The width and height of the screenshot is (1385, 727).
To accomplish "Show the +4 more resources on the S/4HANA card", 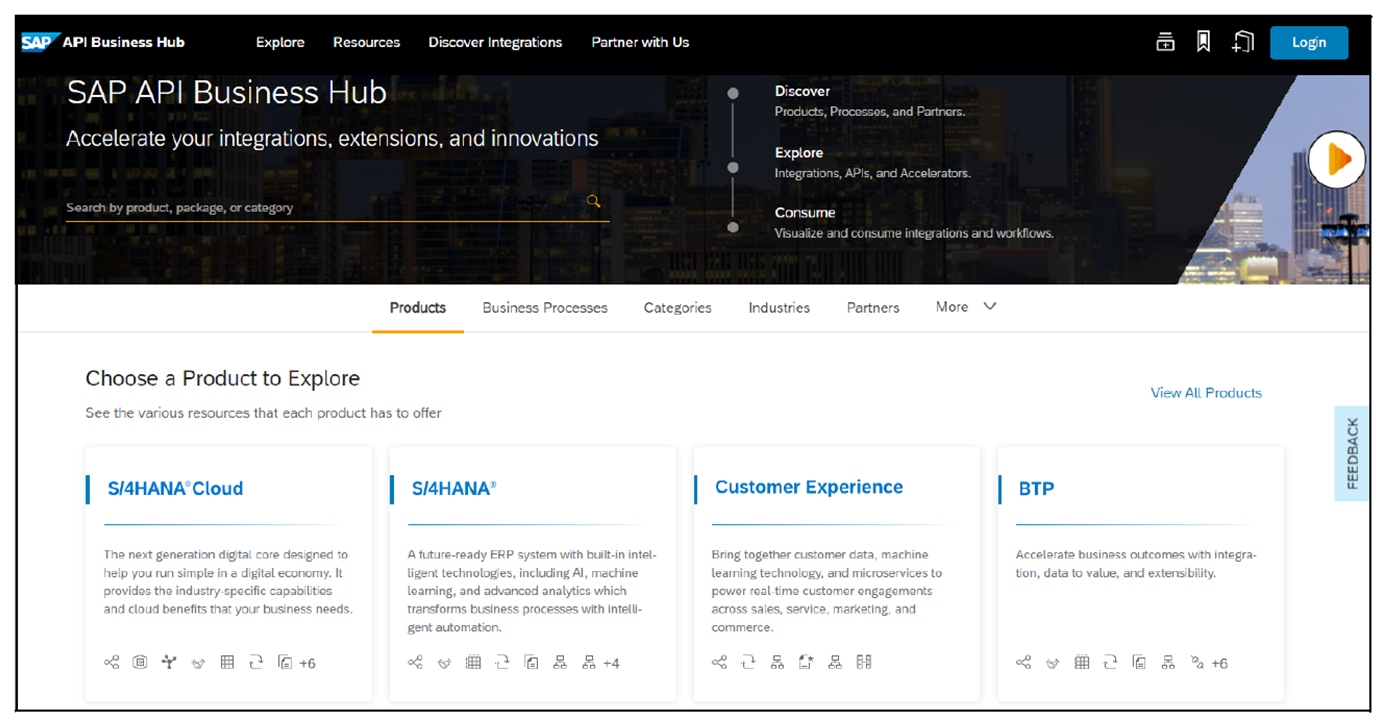I will (611, 663).
